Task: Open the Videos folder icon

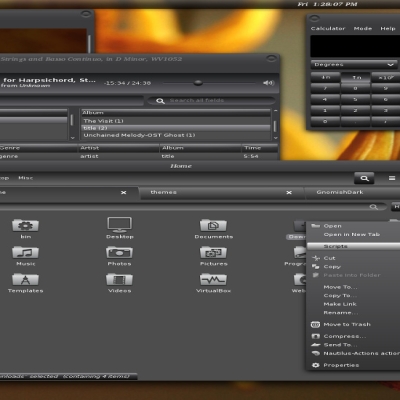Action: [119, 280]
